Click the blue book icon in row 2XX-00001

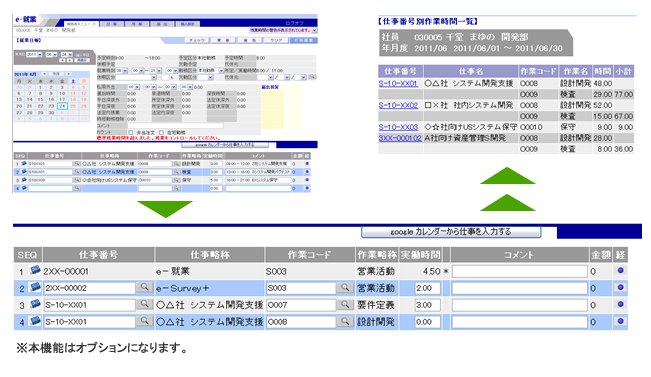[x=35, y=271]
